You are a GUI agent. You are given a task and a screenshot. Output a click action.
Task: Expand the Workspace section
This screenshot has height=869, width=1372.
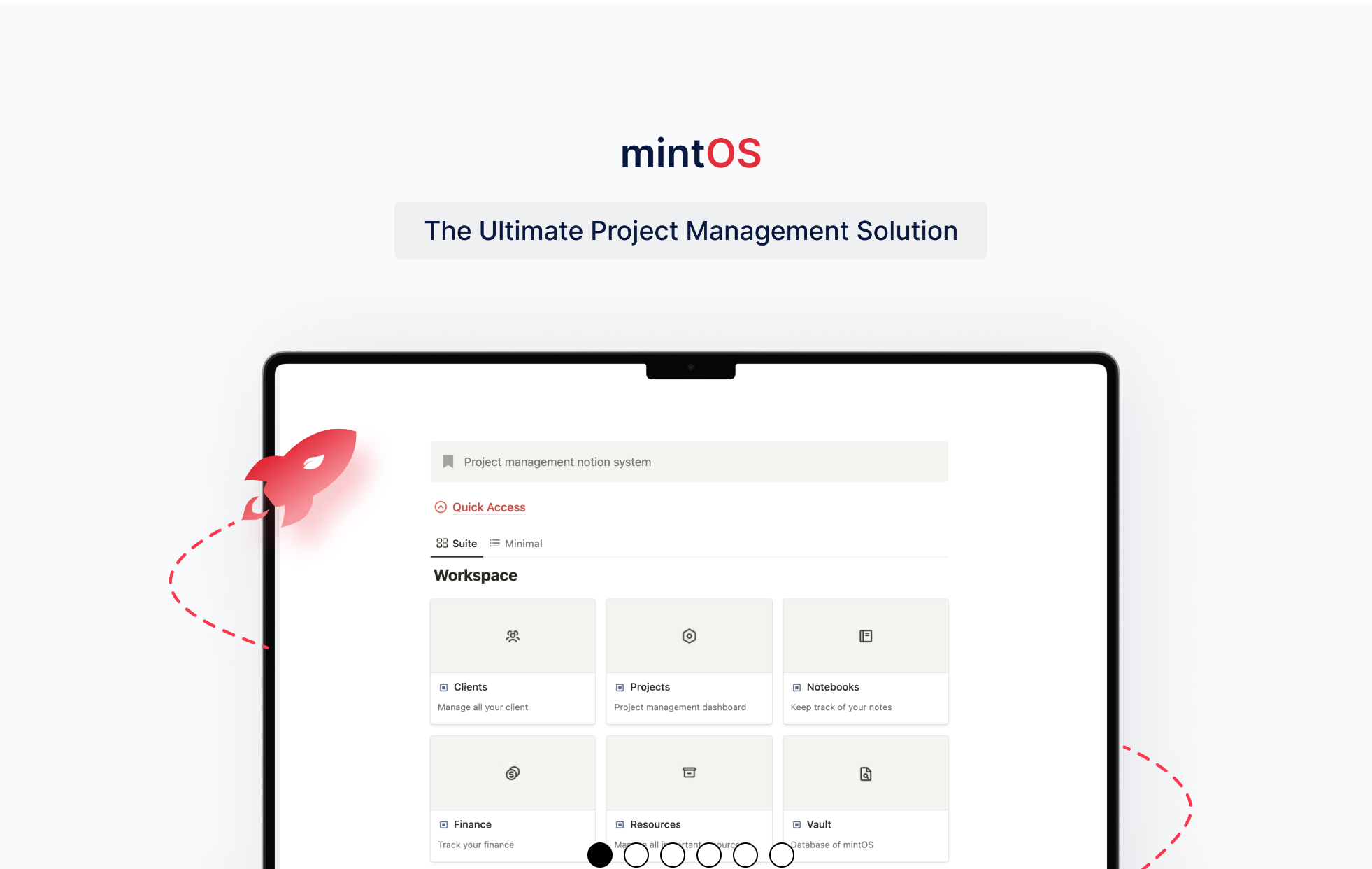(x=475, y=574)
